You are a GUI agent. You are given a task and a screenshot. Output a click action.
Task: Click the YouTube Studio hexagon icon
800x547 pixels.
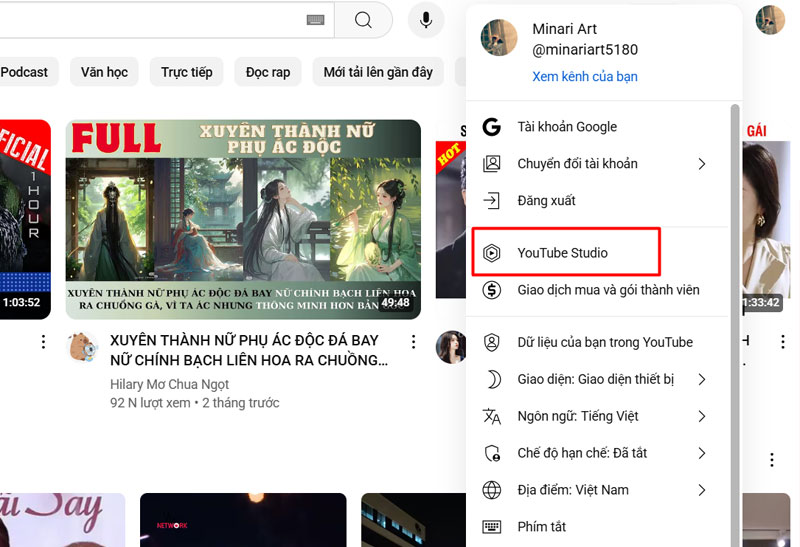coord(492,253)
